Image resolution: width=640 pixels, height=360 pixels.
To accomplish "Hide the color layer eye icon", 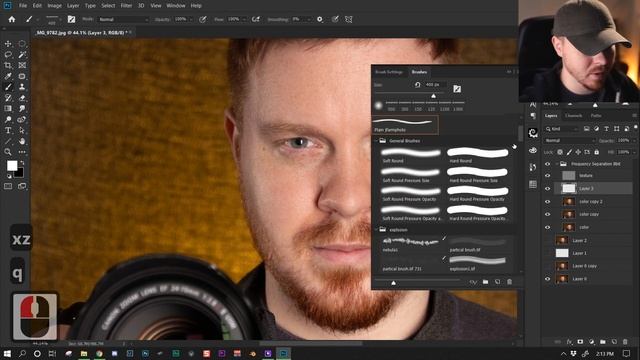I will (548, 227).
